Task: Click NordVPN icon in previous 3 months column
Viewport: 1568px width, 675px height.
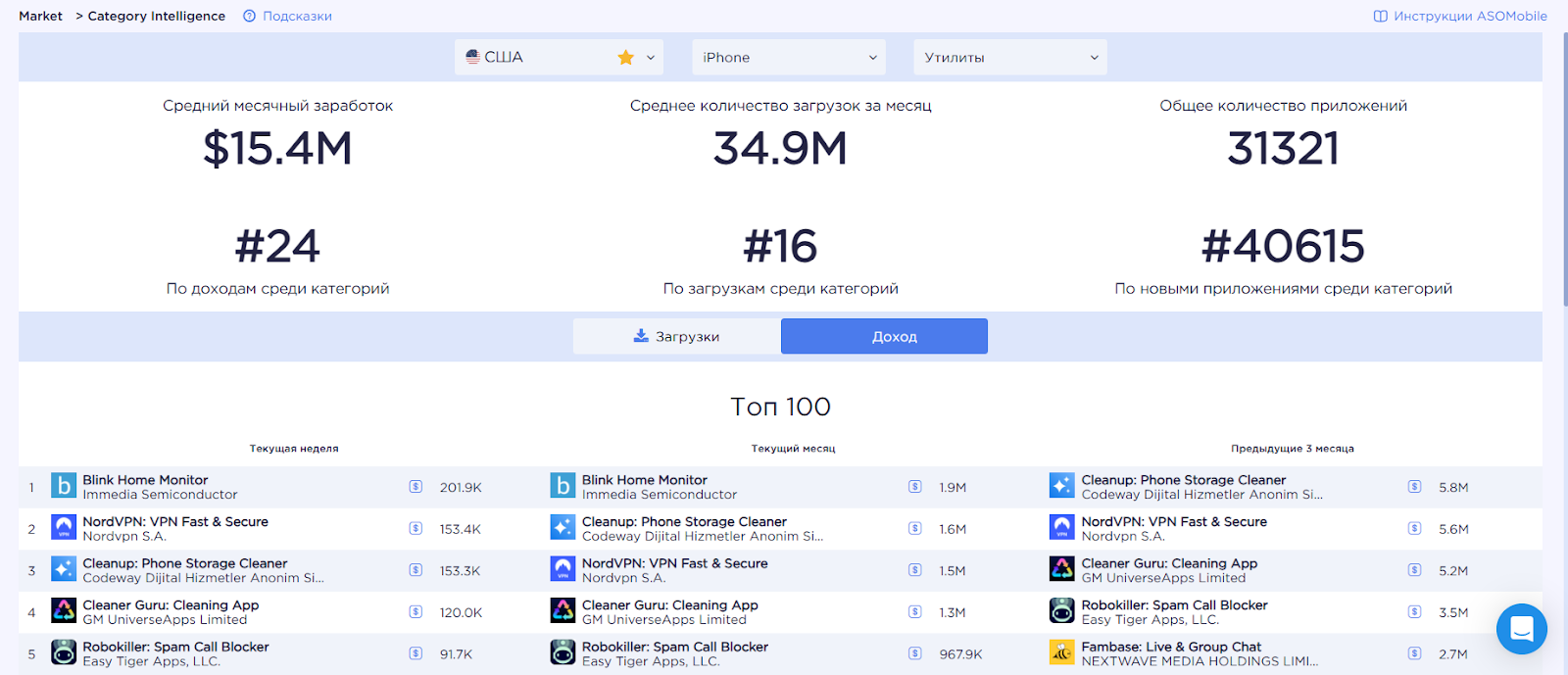Action: (x=1062, y=528)
